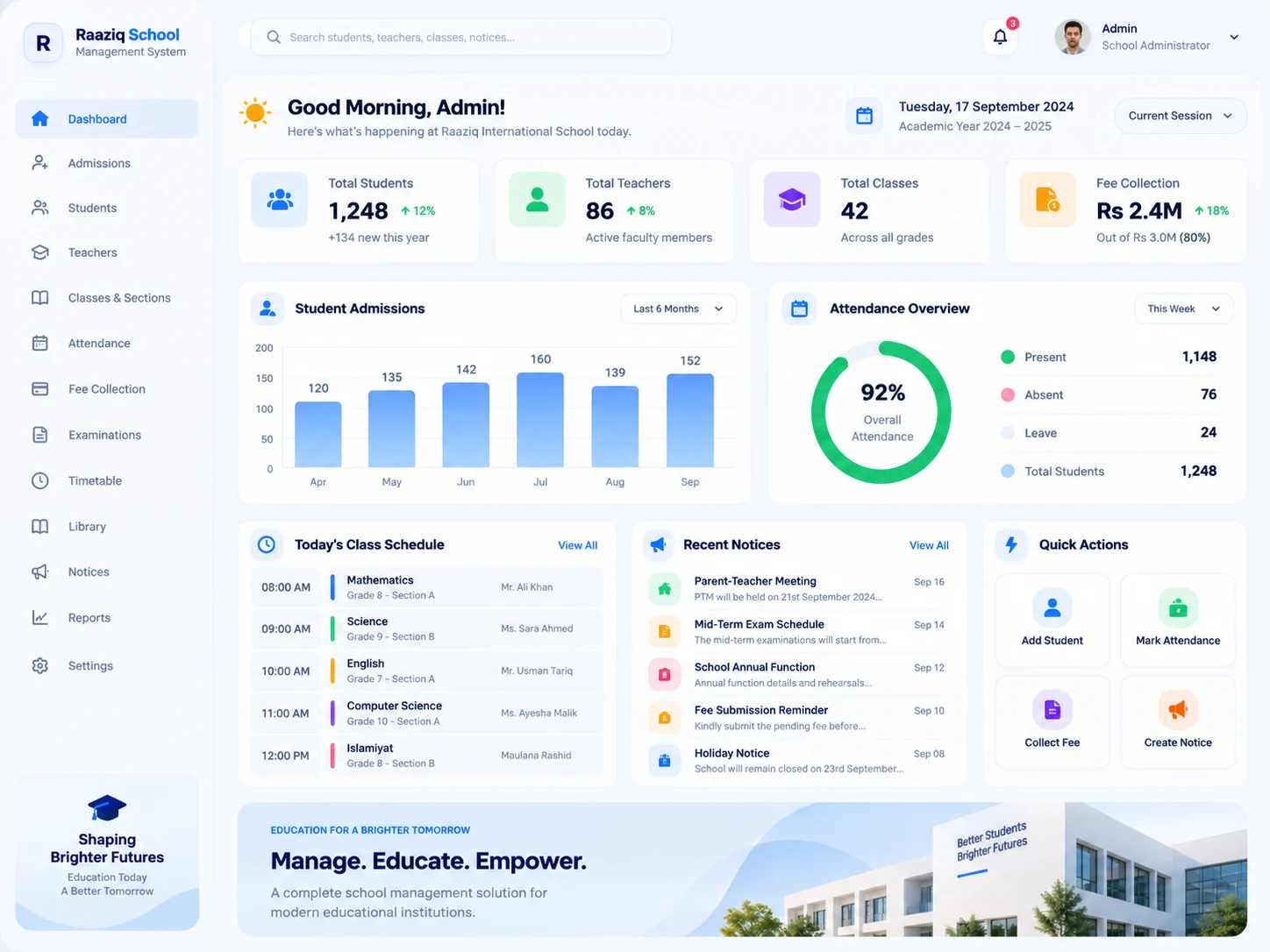The image size is (1270, 952).
Task: Click the Admin profile avatar photo
Action: tap(1073, 37)
